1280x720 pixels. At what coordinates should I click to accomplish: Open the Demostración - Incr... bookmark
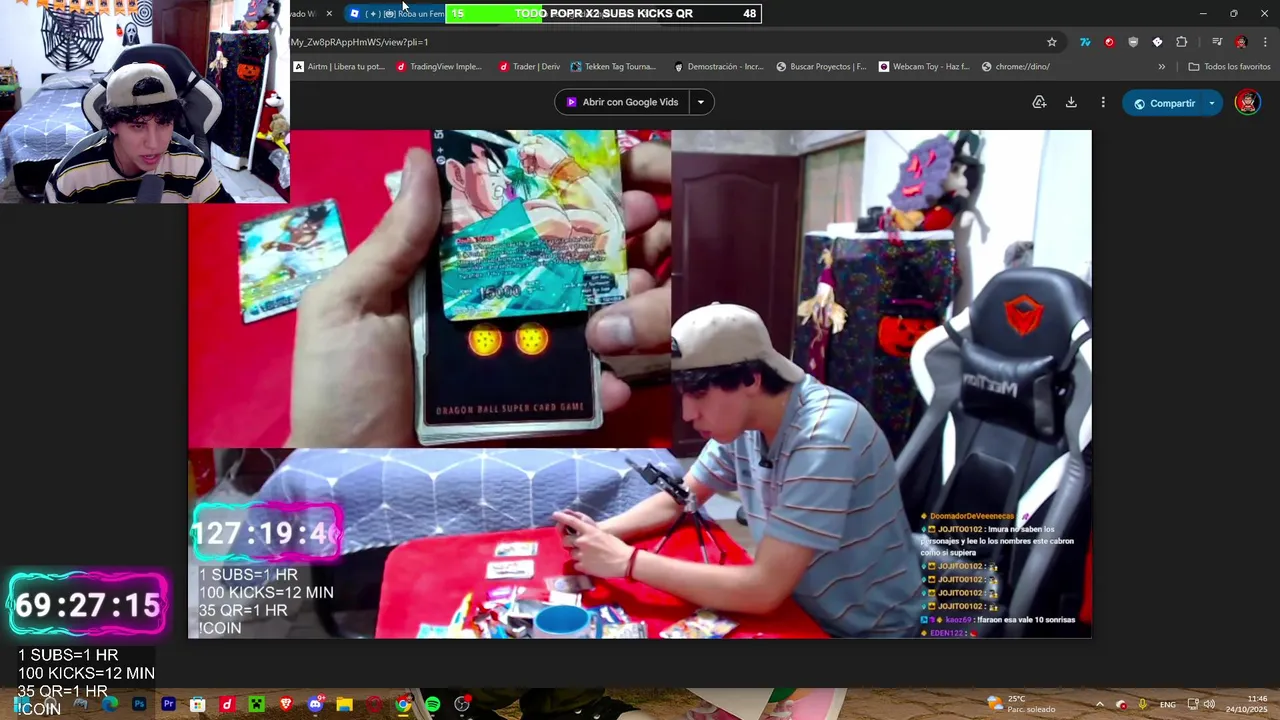[718, 67]
